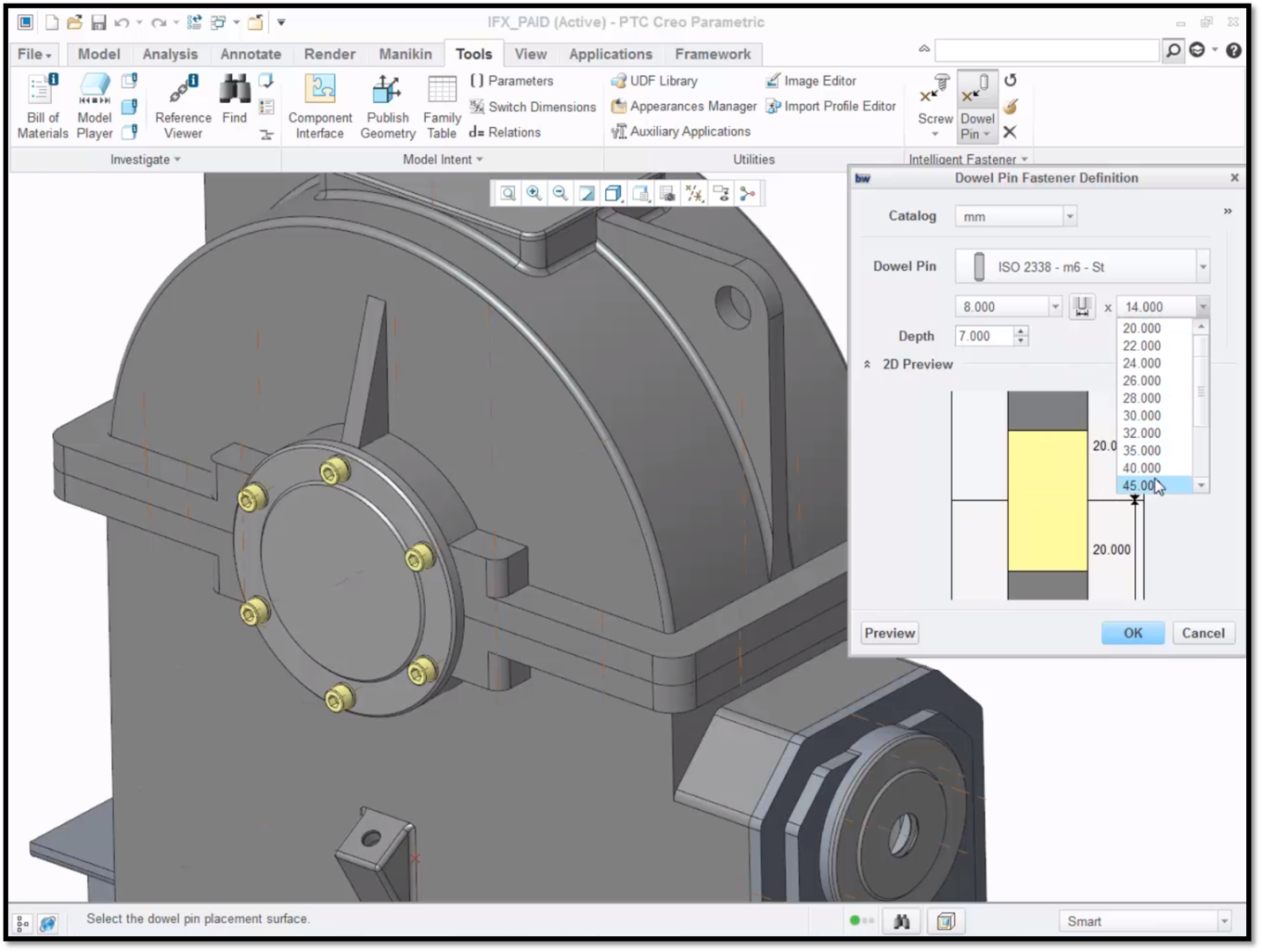The height and width of the screenshot is (952, 1262).
Task: Collapse the 2D Preview section
Action: pos(867,364)
